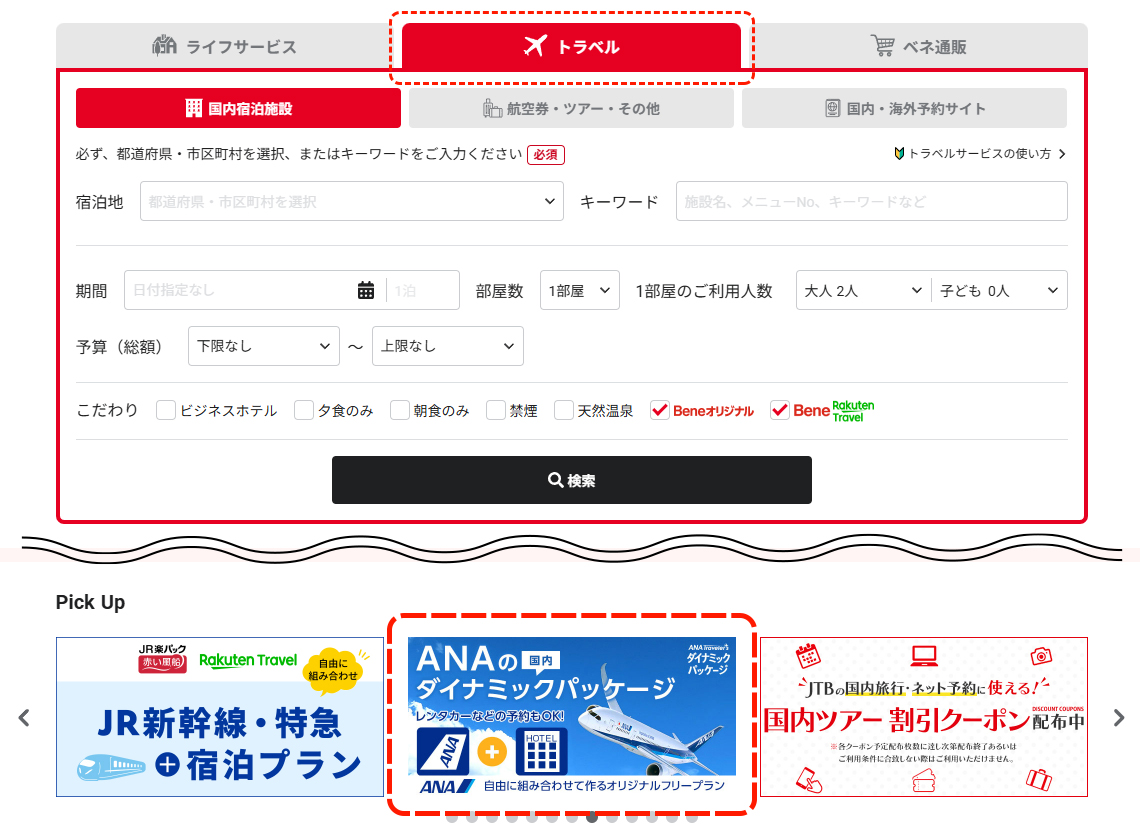Click the shopping cart icon on ベネ通販
This screenshot has width=1140, height=840.
pyautogui.click(x=883, y=46)
